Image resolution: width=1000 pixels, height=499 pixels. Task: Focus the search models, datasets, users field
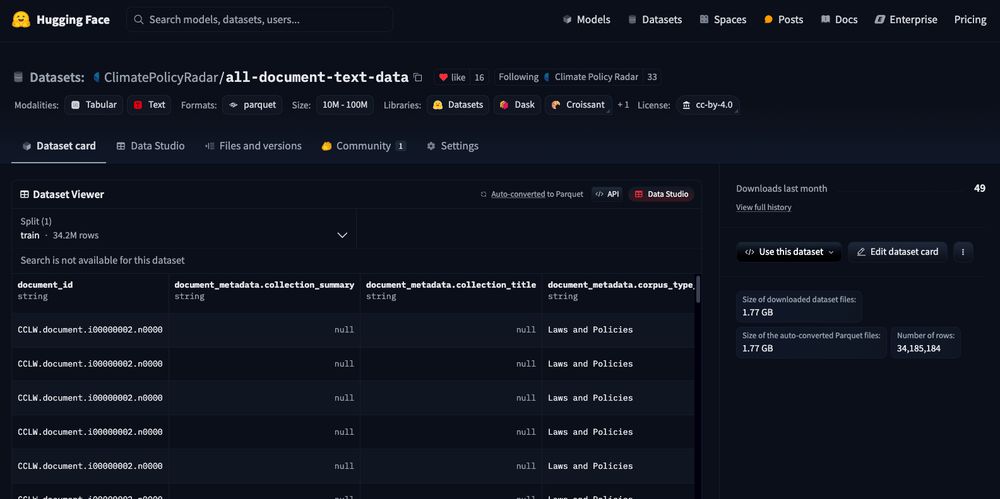pos(260,20)
